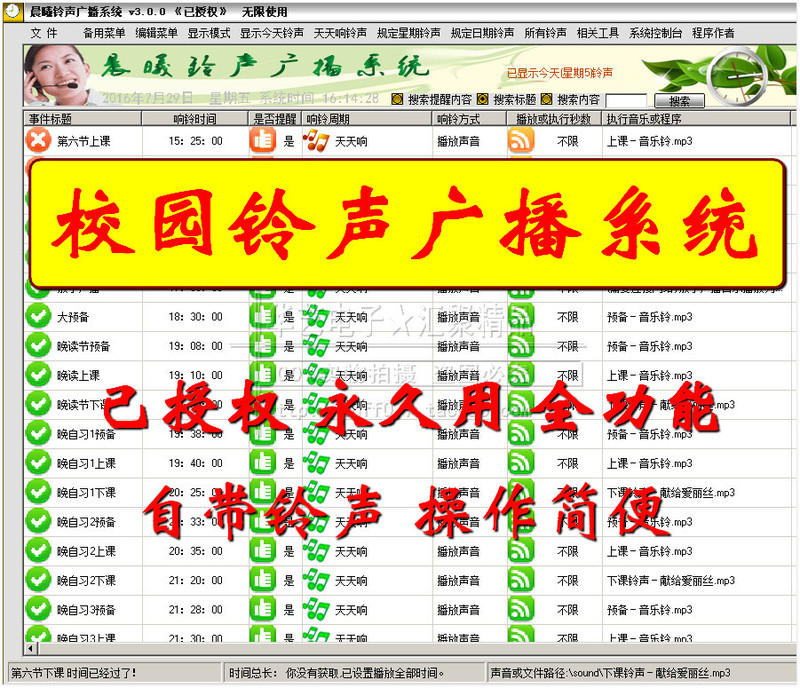Click the RSS broadcast icon in 晚自习2下课 row
Image resolution: width=800 pixels, height=688 pixels.
click(521, 580)
